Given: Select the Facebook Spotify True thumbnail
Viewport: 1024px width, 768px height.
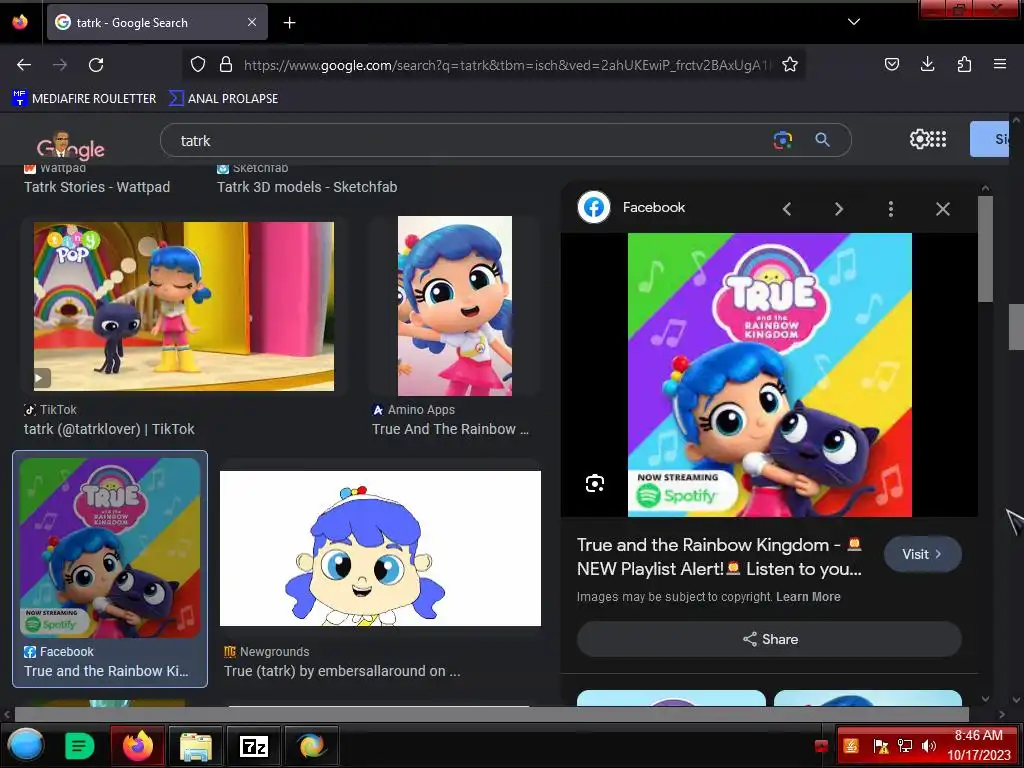Looking at the screenshot, I should tap(110, 548).
